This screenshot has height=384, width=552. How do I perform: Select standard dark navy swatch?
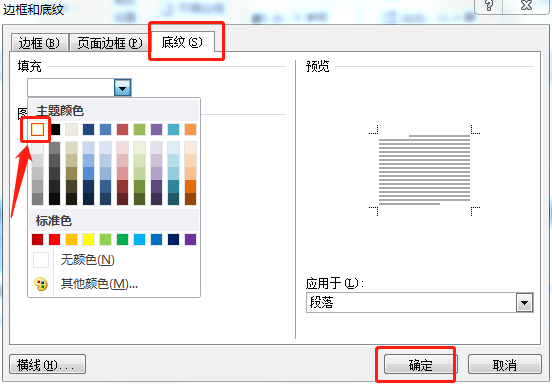tap(173, 239)
